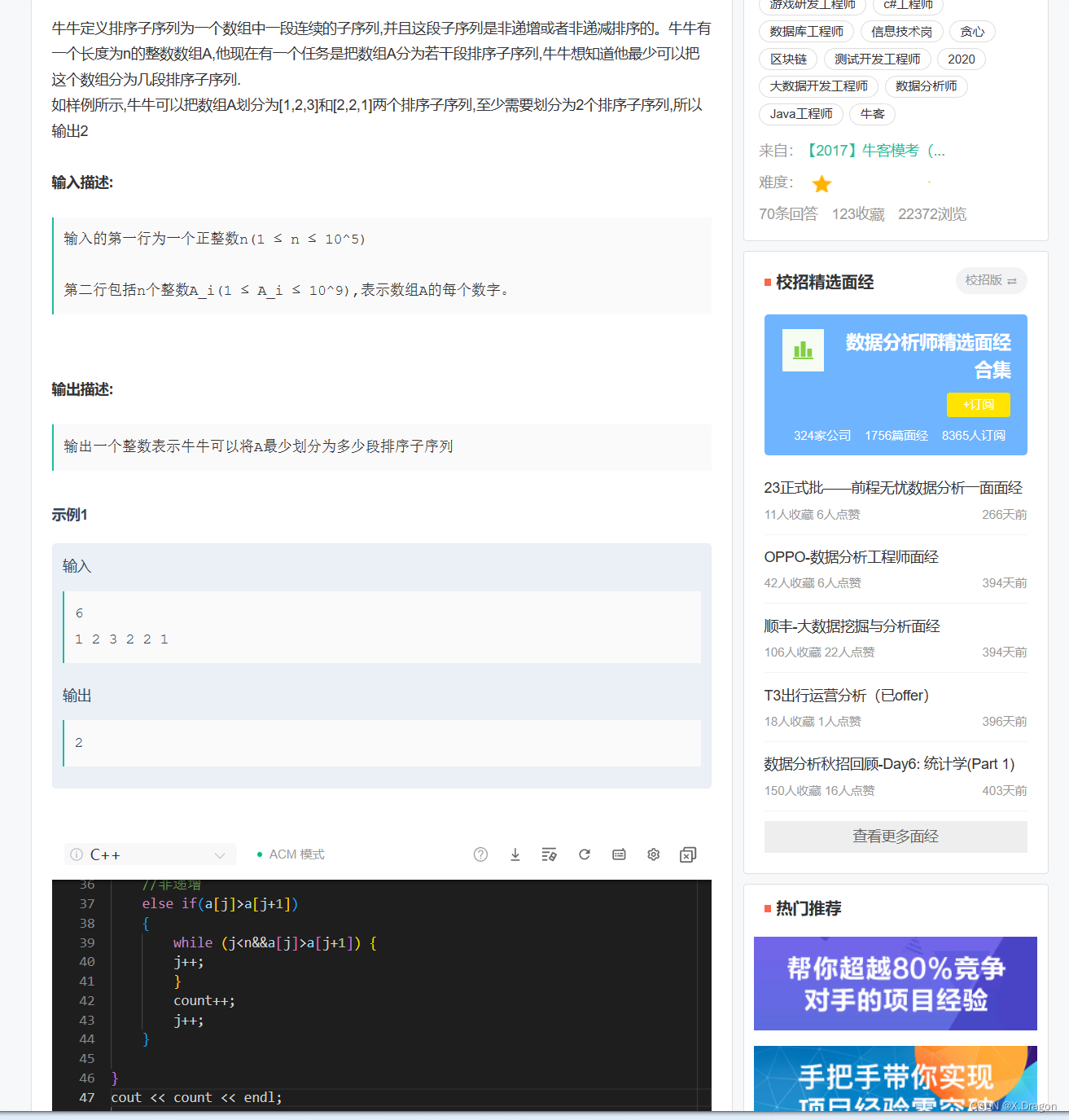Click the 数据分析师精选面经合集 banner title
Image resolution: width=1069 pixels, height=1120 pixels.
coord(928,356)
